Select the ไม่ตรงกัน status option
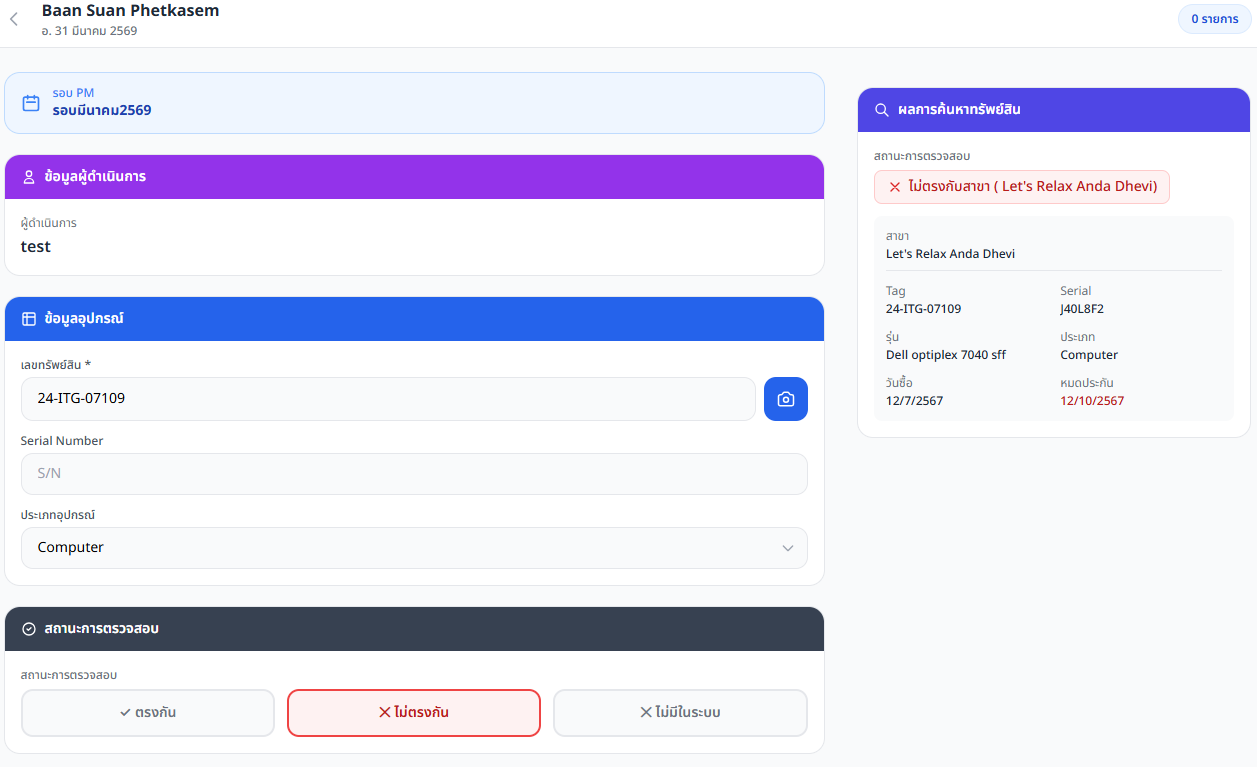Viewport: 1257px width, 767px height. [414, 713]
